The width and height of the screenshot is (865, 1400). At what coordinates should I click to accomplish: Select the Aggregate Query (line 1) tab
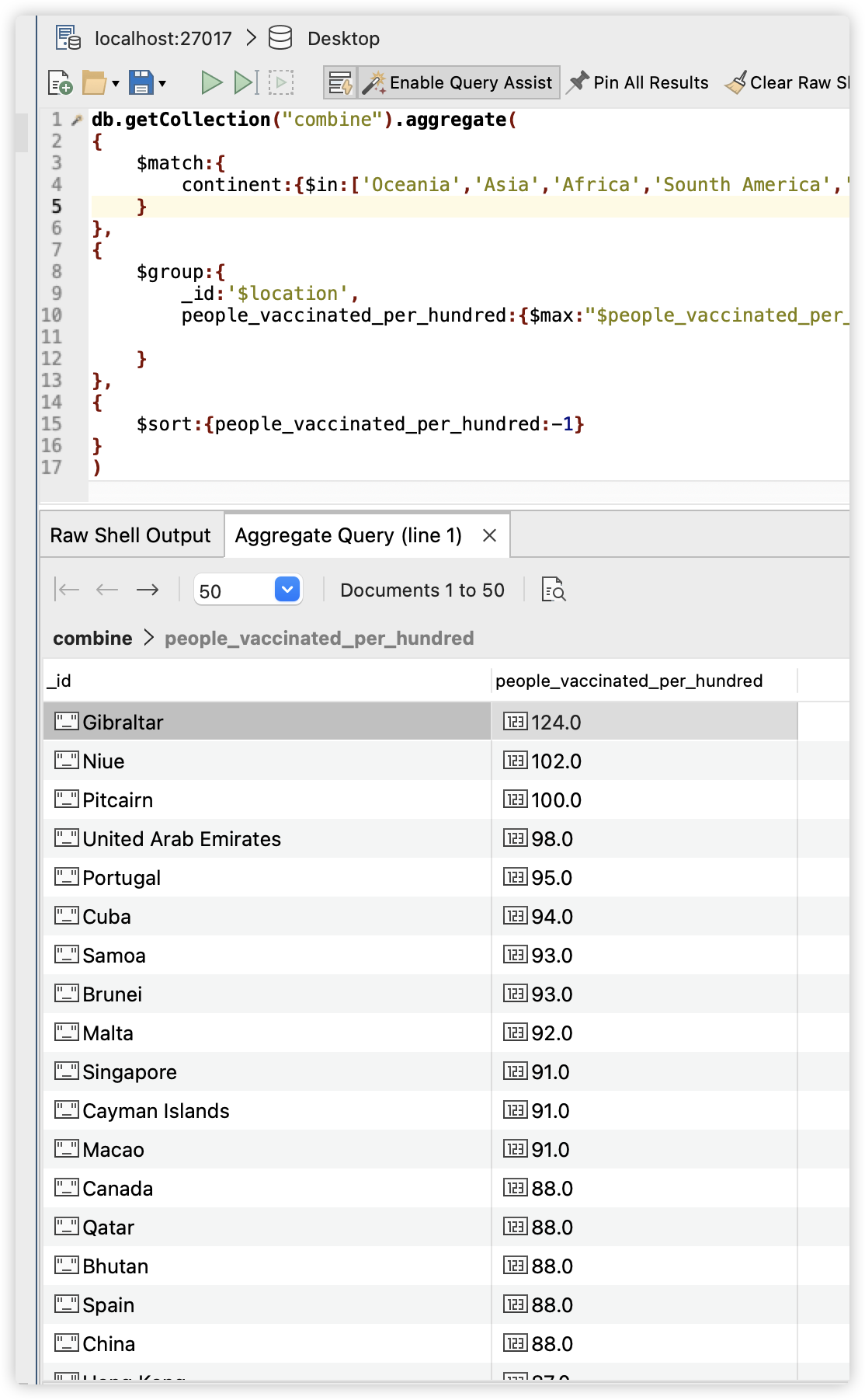pos(349,535)
